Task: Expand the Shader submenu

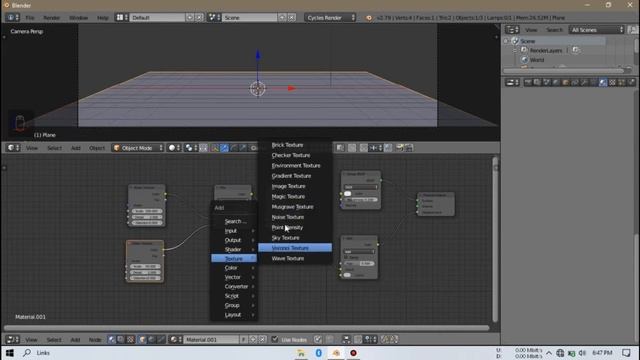Action: [234, 249]
